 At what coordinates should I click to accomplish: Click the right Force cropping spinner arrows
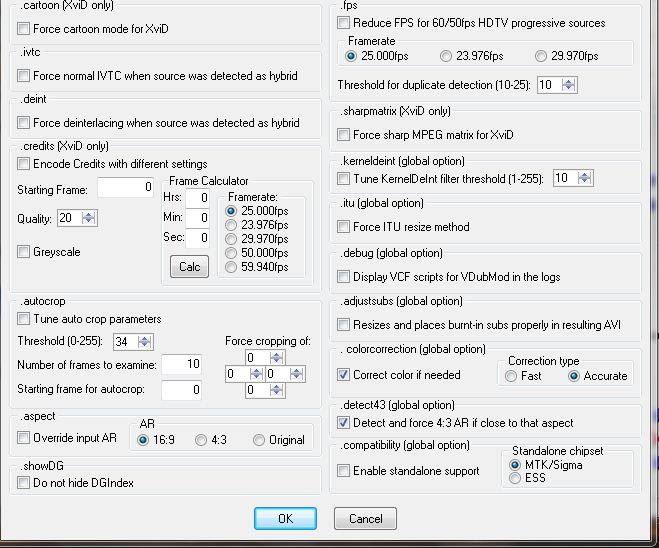296,374
